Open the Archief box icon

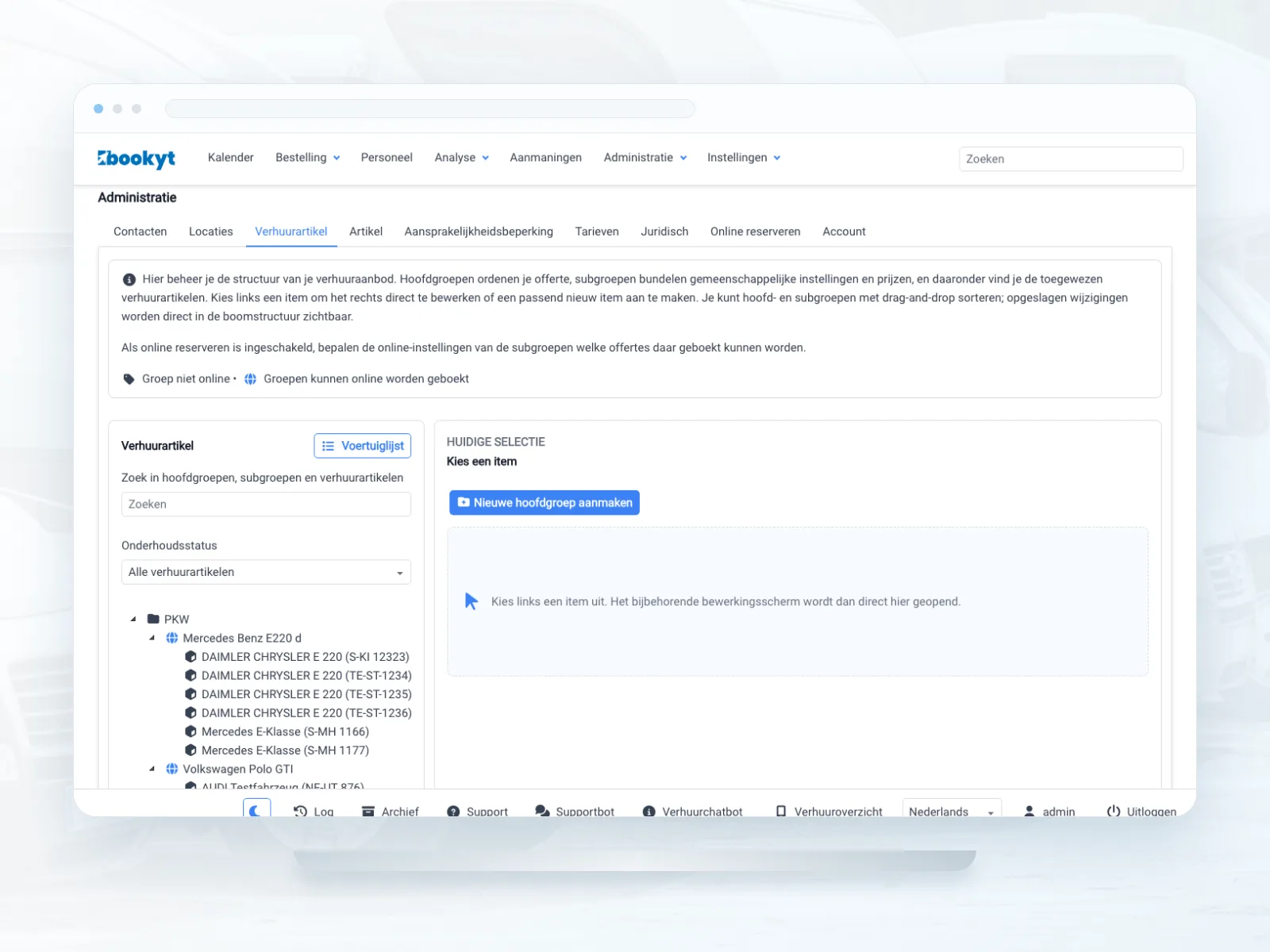pos(368,812)
